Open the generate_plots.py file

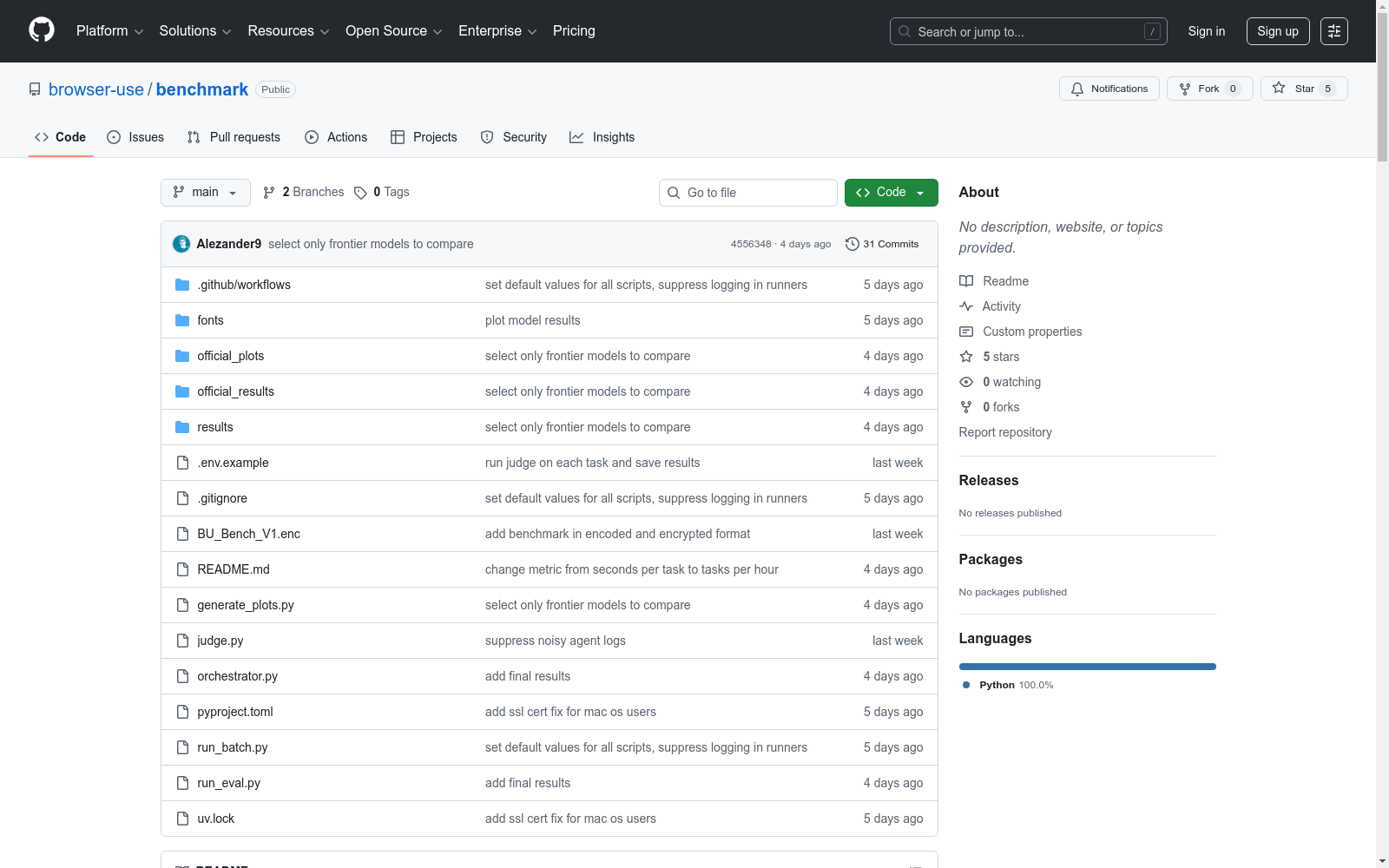coord(246,605)
